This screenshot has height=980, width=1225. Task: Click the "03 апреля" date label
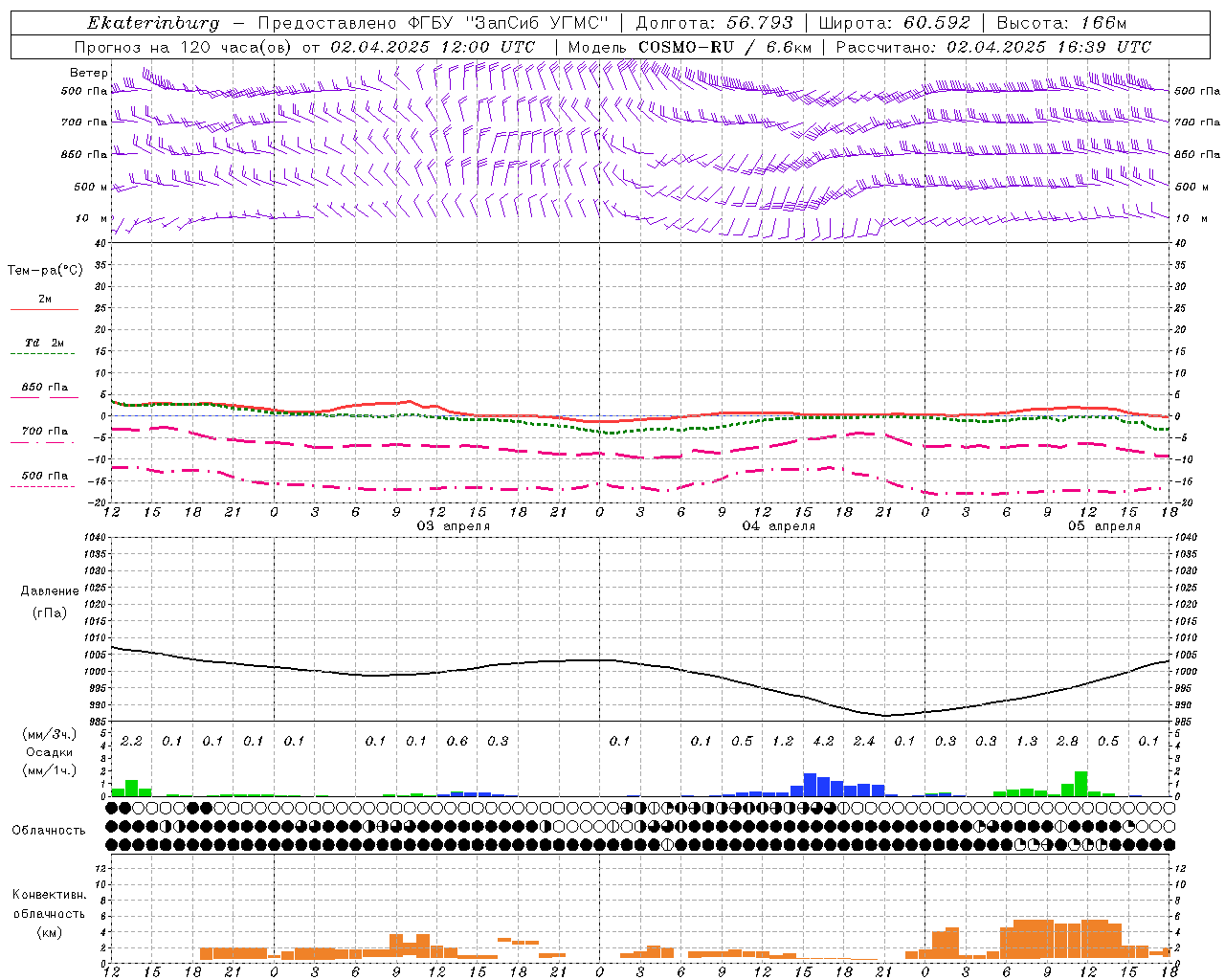click(454, 526)
